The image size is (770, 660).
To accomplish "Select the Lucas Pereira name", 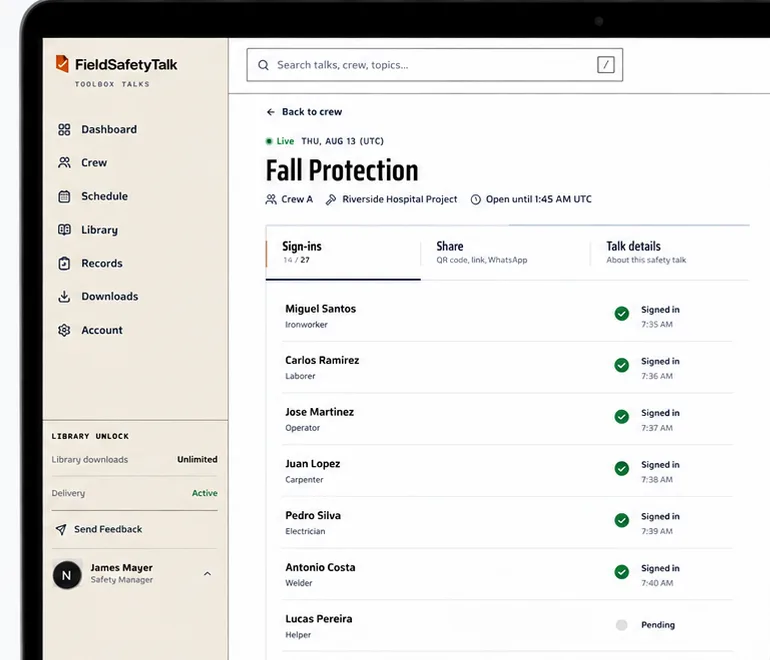I will click(x=319, y=619).
